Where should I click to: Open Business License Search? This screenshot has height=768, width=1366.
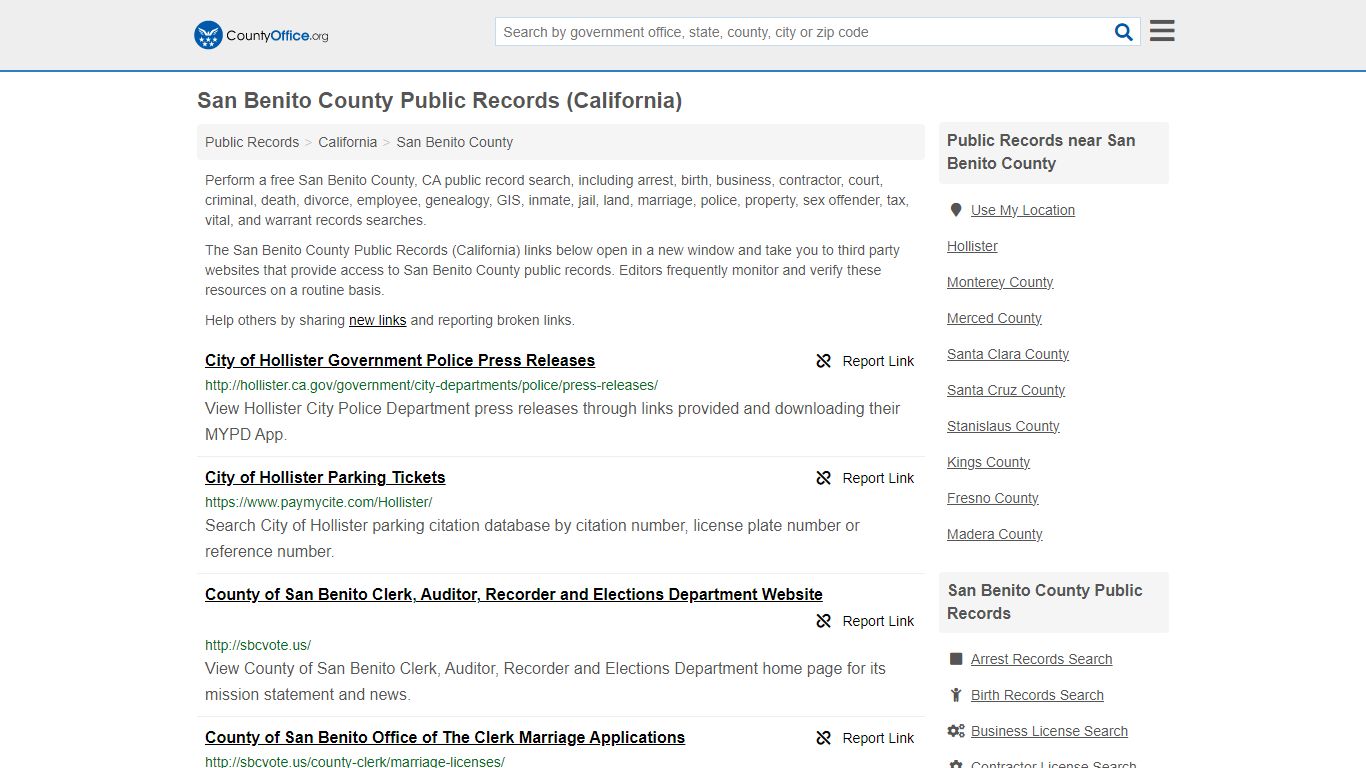point(1049,731)
